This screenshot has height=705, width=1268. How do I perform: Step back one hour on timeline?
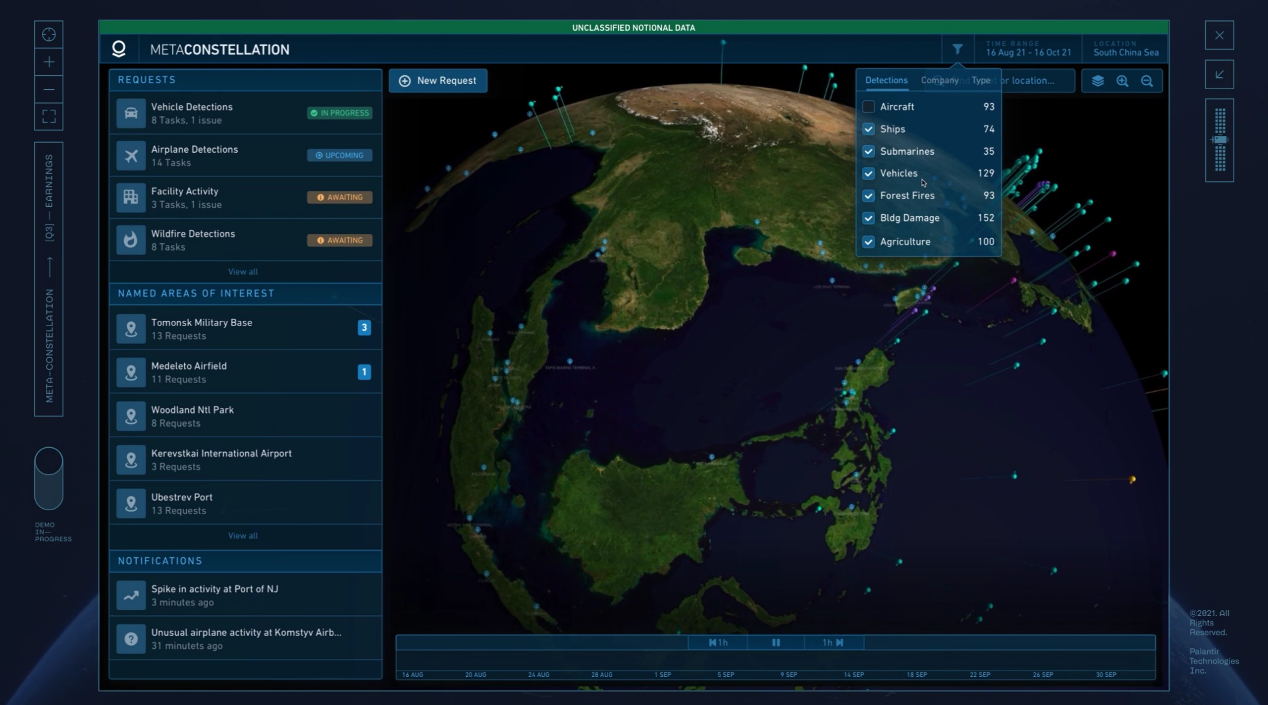pyautogui.click(x=718, y=642)
